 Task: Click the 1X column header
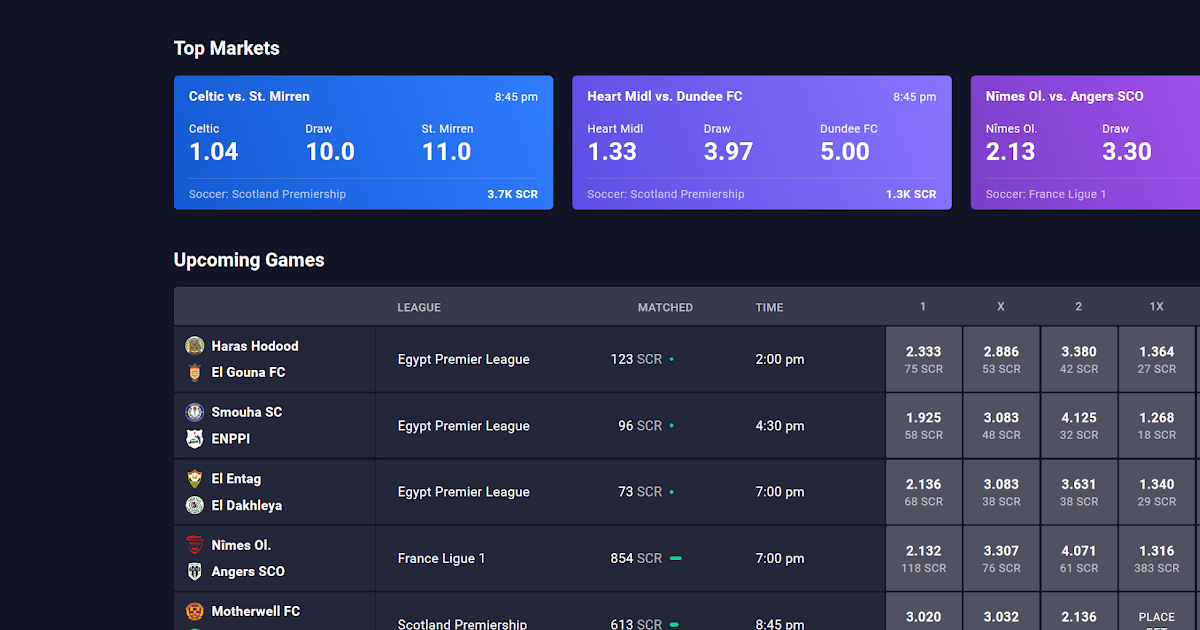pyautogui.click(x=1156, y=307)
